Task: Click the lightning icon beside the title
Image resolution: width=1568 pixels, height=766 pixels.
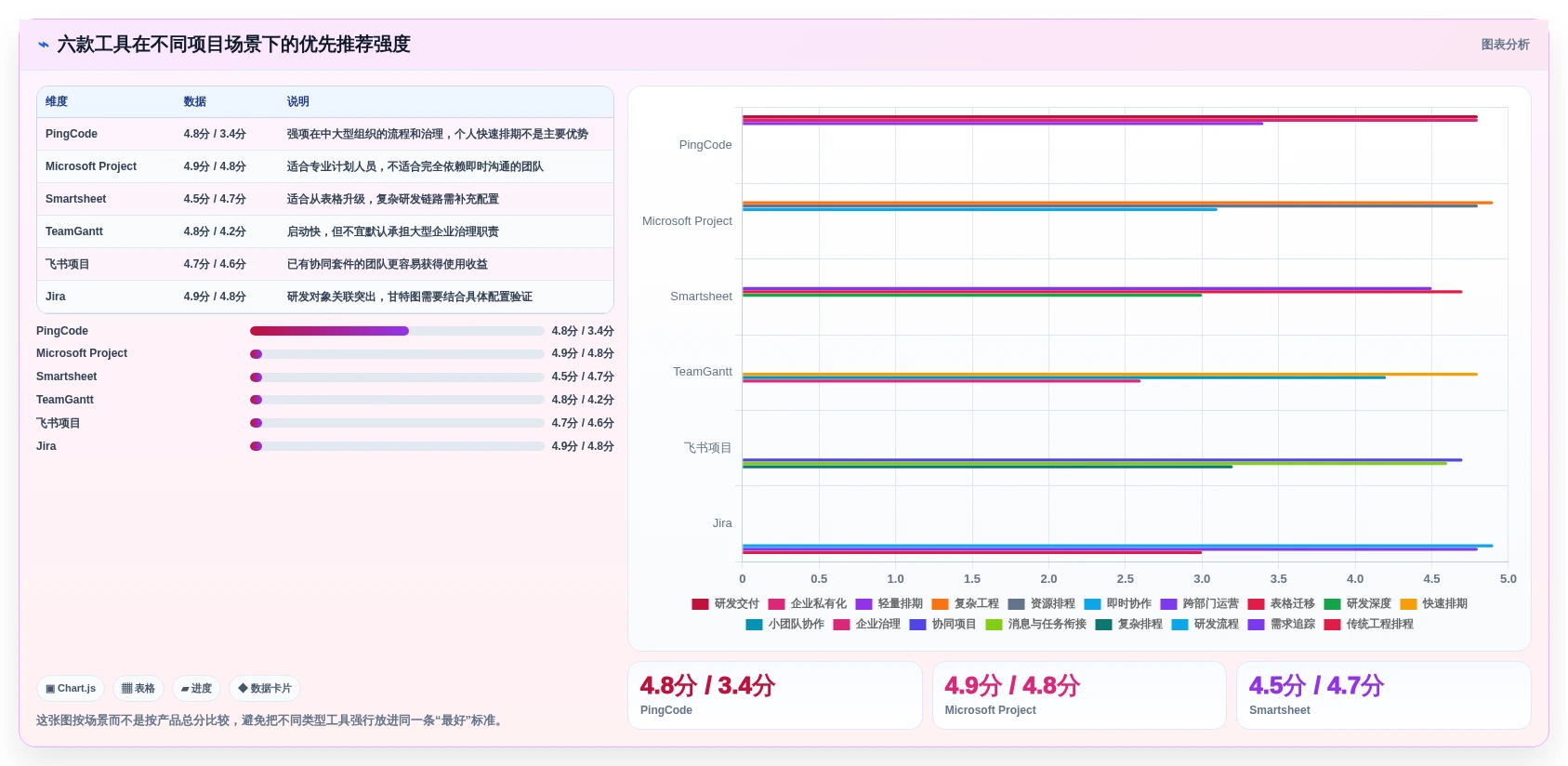Action: [x=43, y=45]
